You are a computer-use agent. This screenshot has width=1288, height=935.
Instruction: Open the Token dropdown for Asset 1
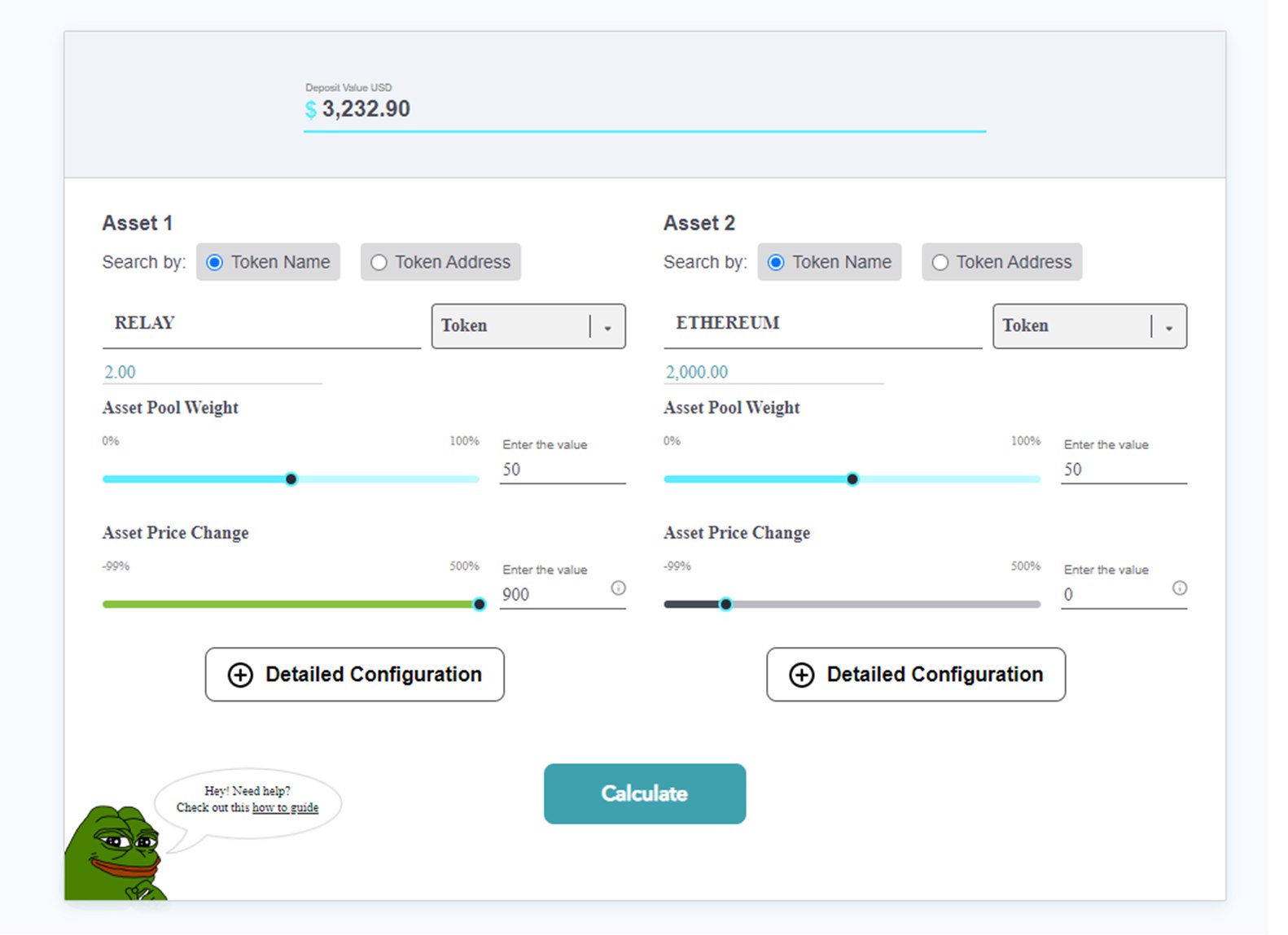[528, 326]
